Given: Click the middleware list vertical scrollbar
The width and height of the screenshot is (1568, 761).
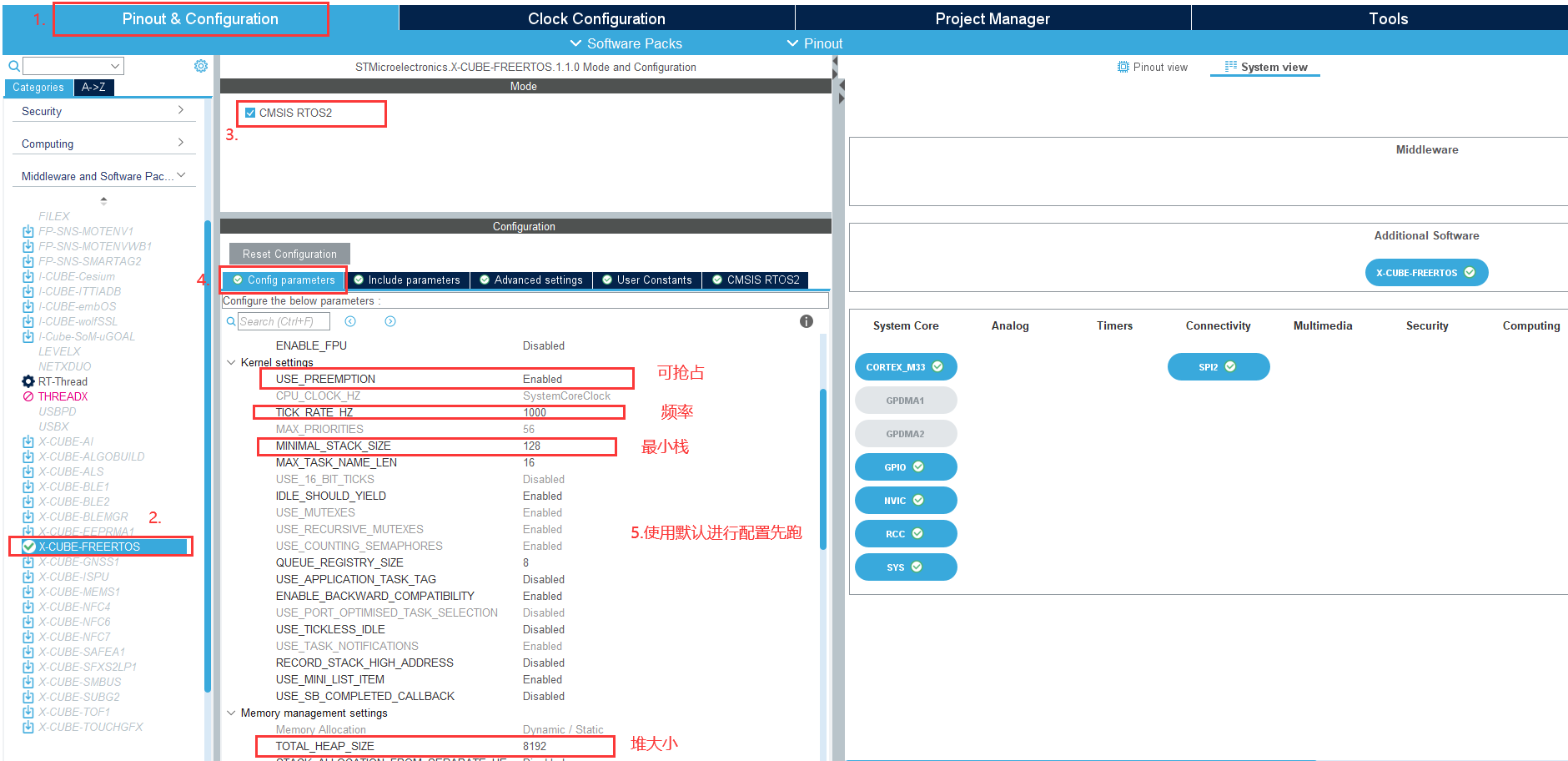Looking at the screenshot, I should click(208, 455).
